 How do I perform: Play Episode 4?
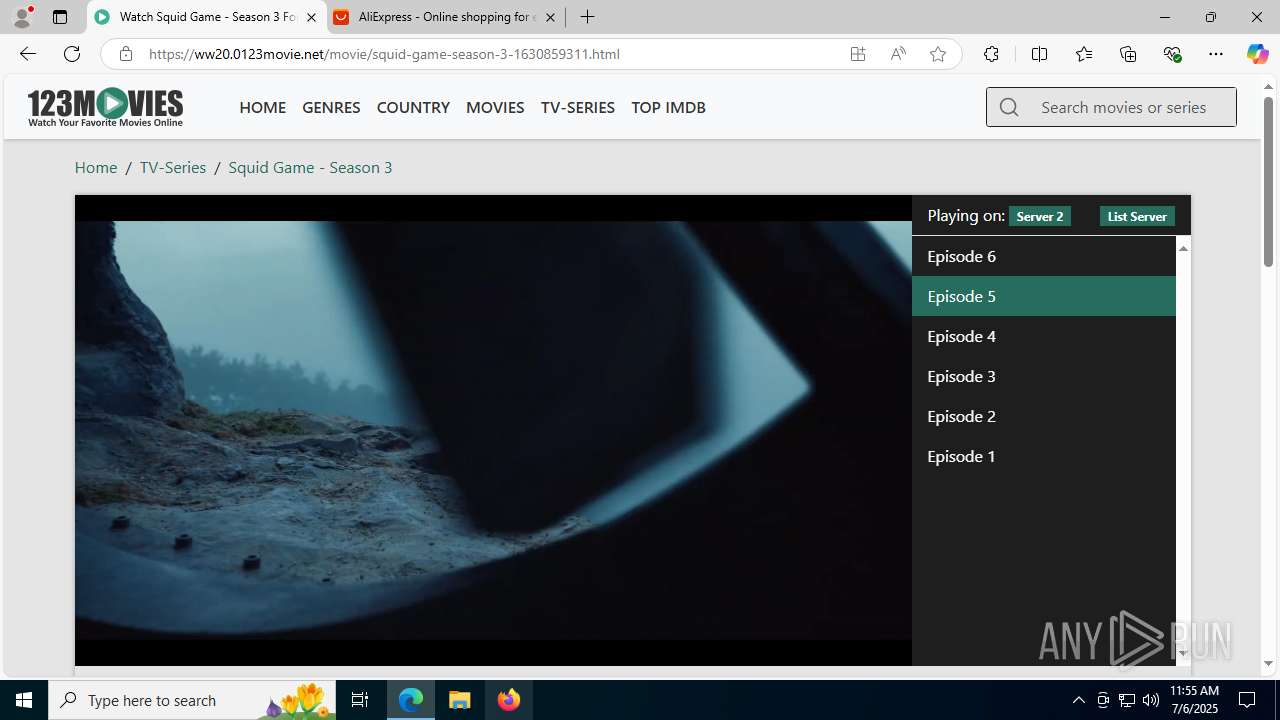pos(1043,336)
